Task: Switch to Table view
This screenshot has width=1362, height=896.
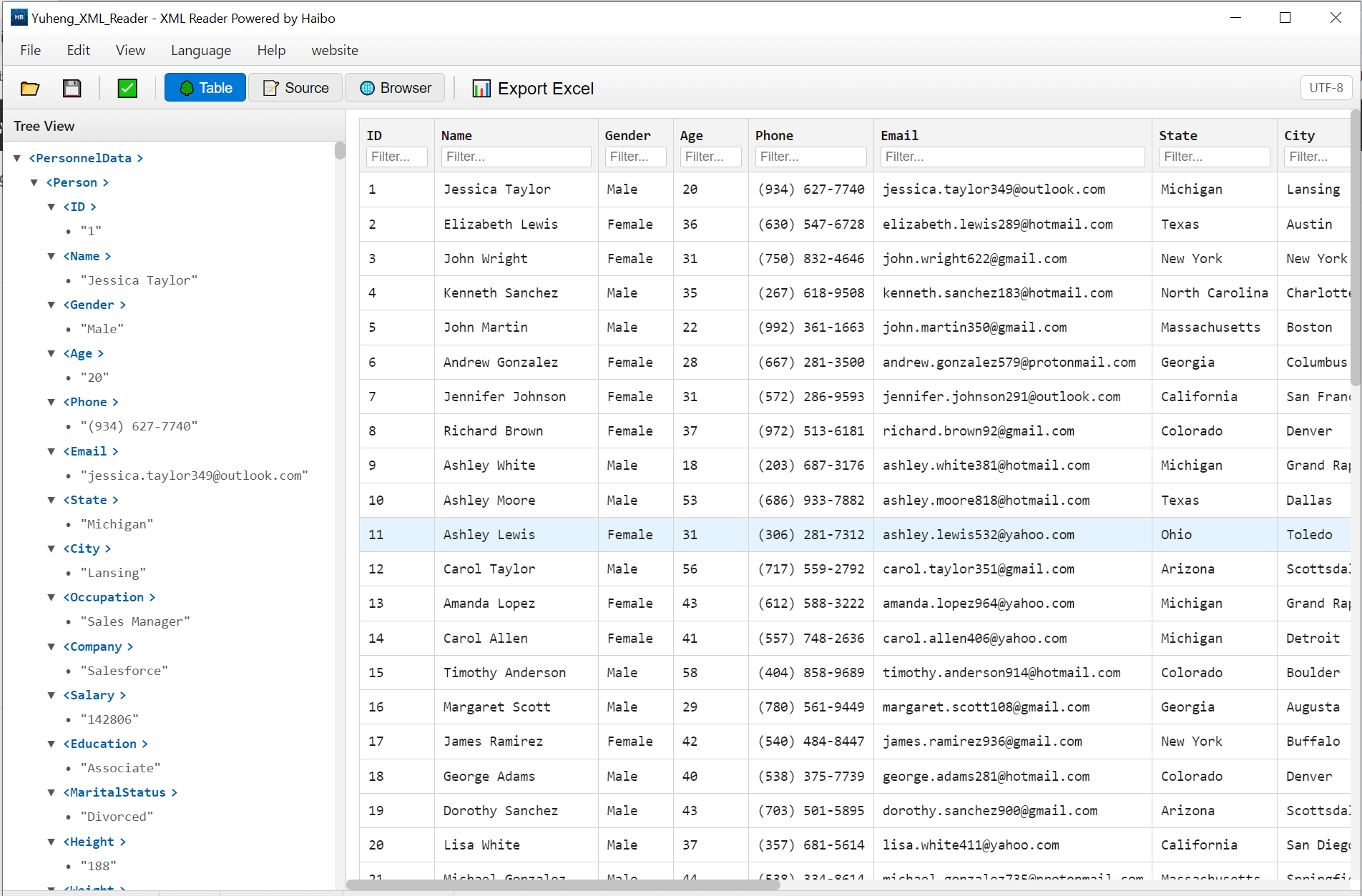Action: click(205, 87)
